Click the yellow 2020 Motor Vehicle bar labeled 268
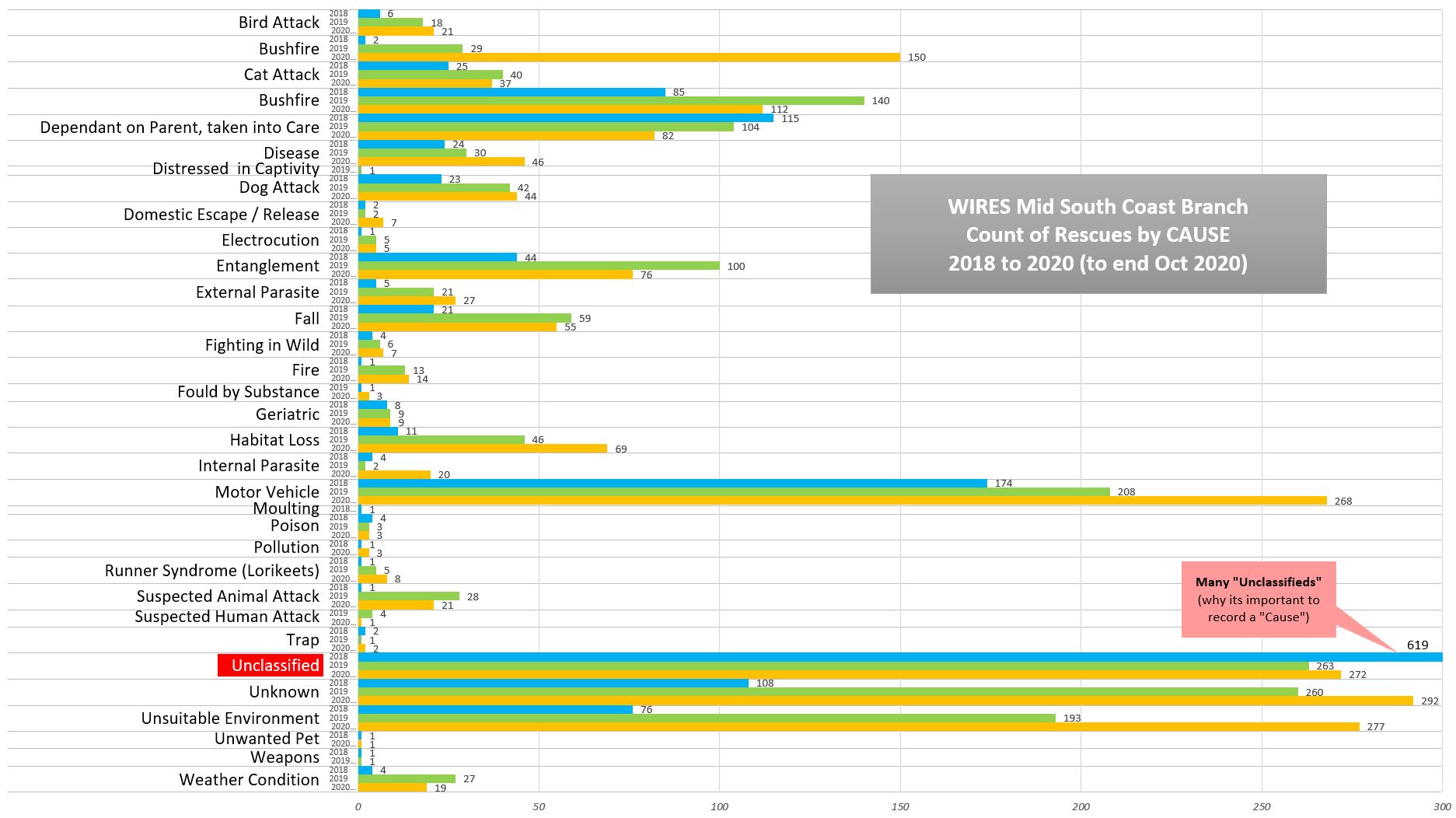This screenshot has width=1456, height=818. coord(842,501)
